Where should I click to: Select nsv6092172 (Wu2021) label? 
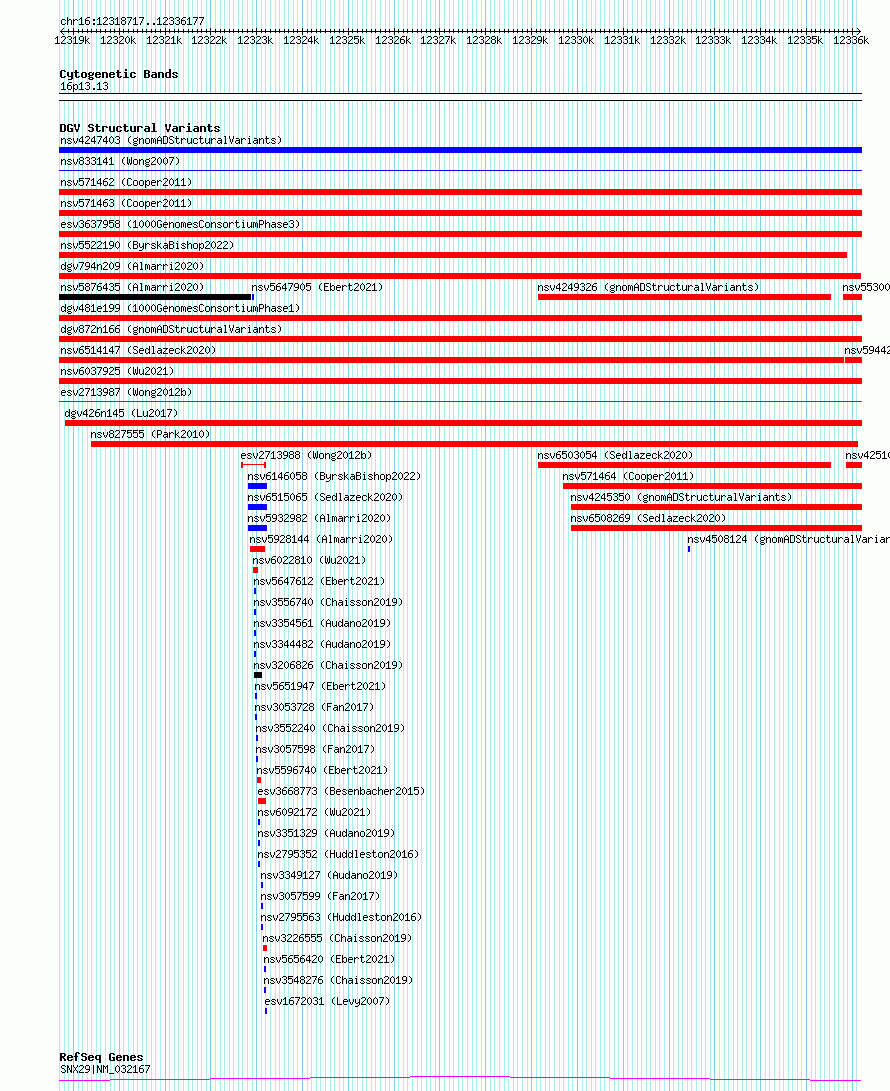pos(315,812)
